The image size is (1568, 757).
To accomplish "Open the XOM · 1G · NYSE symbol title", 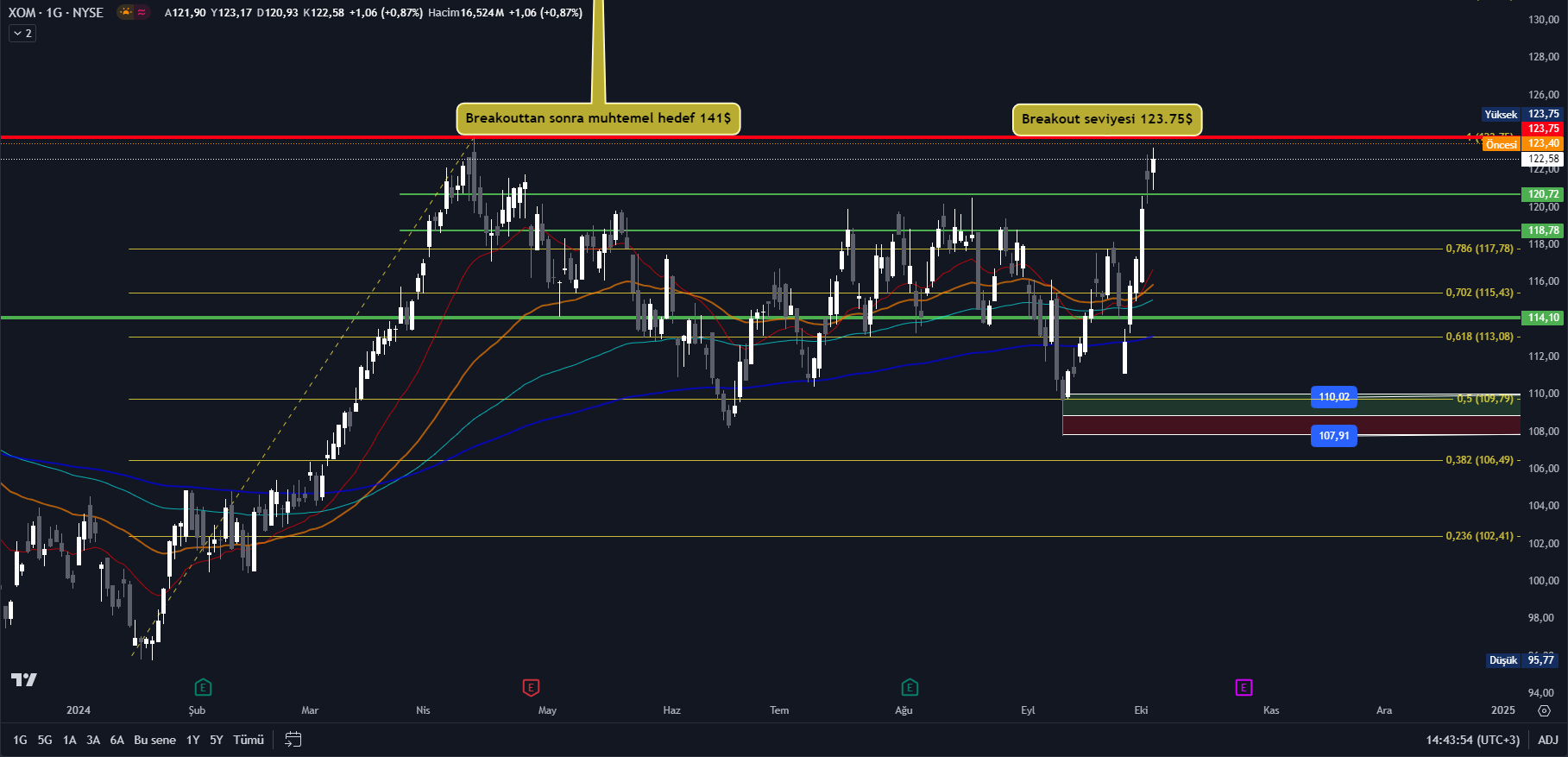I will (x=56, y=12).
